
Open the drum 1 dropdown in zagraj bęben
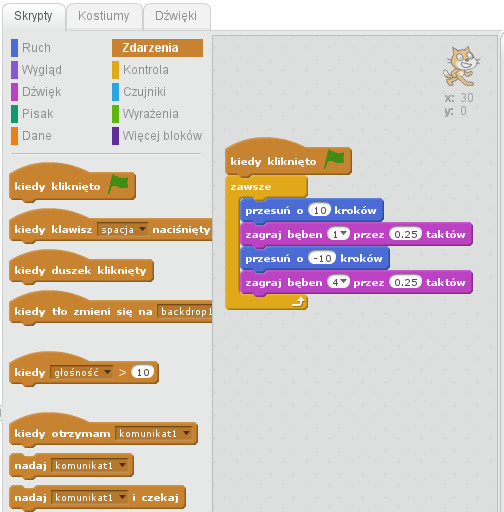click(x=338, y=234)
